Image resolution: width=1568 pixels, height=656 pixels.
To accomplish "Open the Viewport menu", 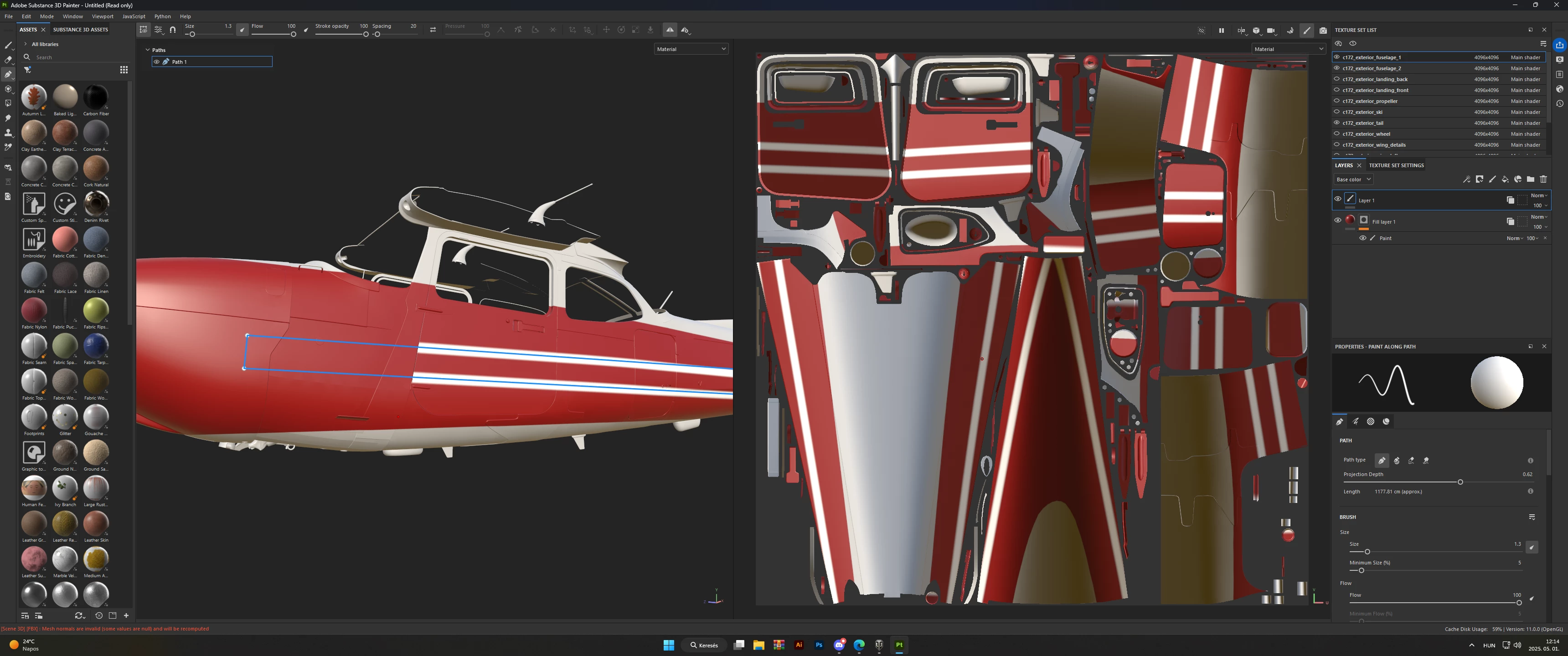I will click(102, 16).
